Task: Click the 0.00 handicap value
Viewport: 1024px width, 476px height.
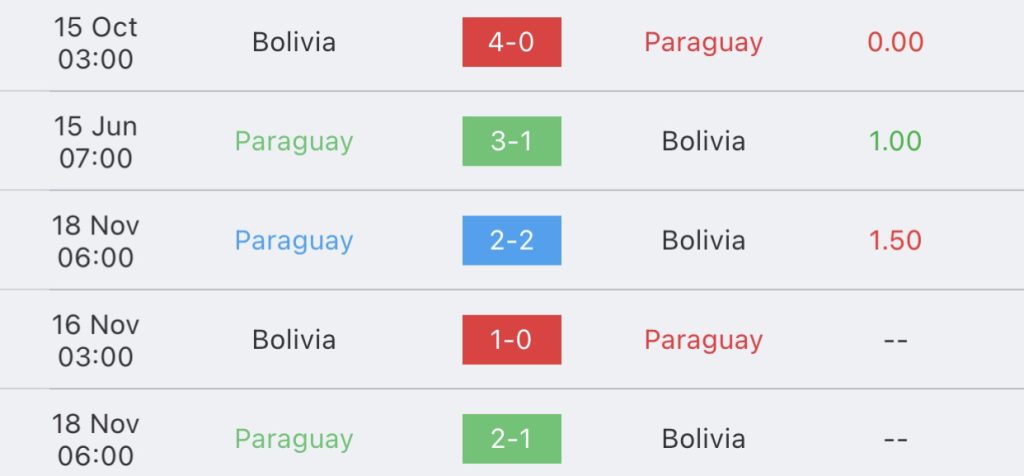Action: tap(895, 43)
